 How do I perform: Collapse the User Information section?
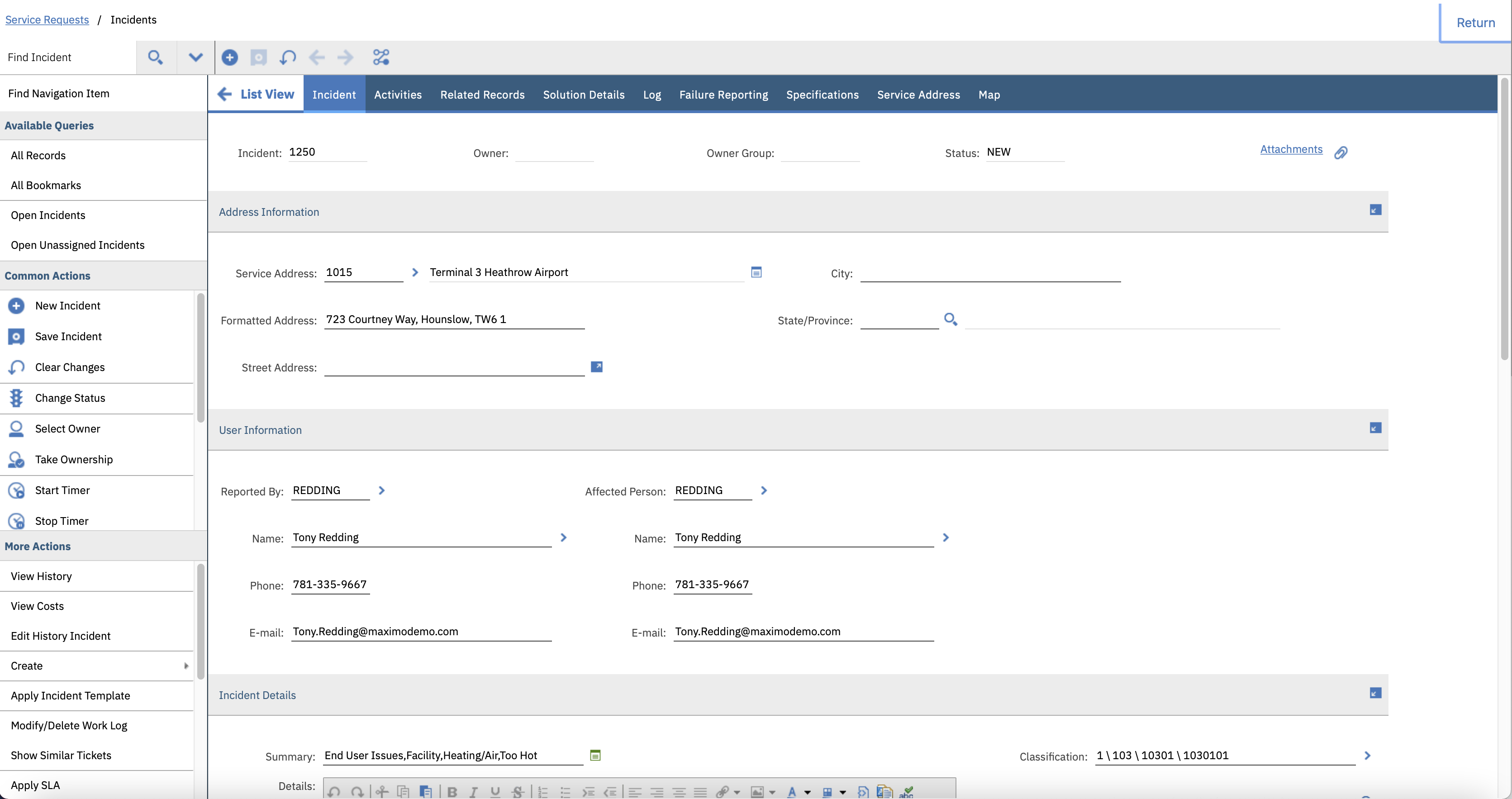[1375, 428]
